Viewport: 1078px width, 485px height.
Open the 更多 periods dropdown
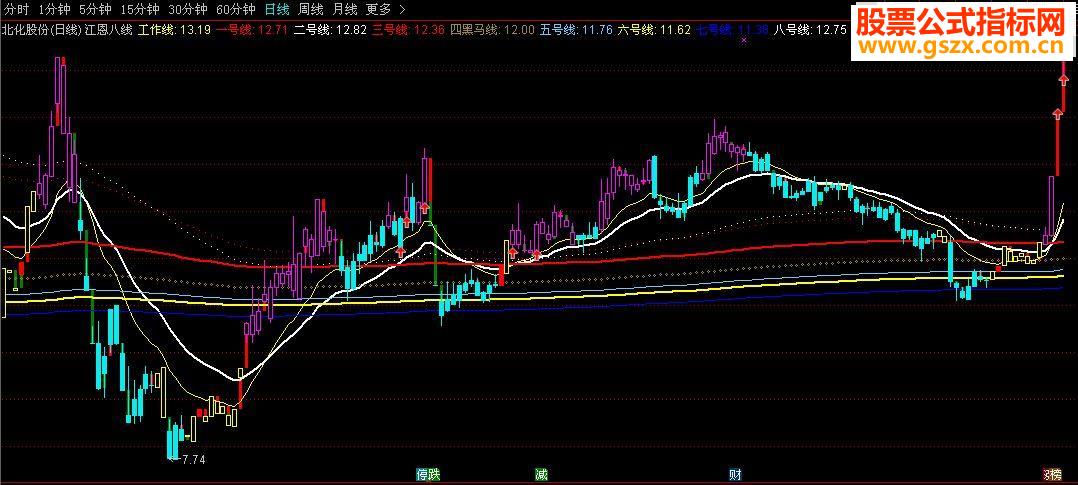click(x=379, y=10)
